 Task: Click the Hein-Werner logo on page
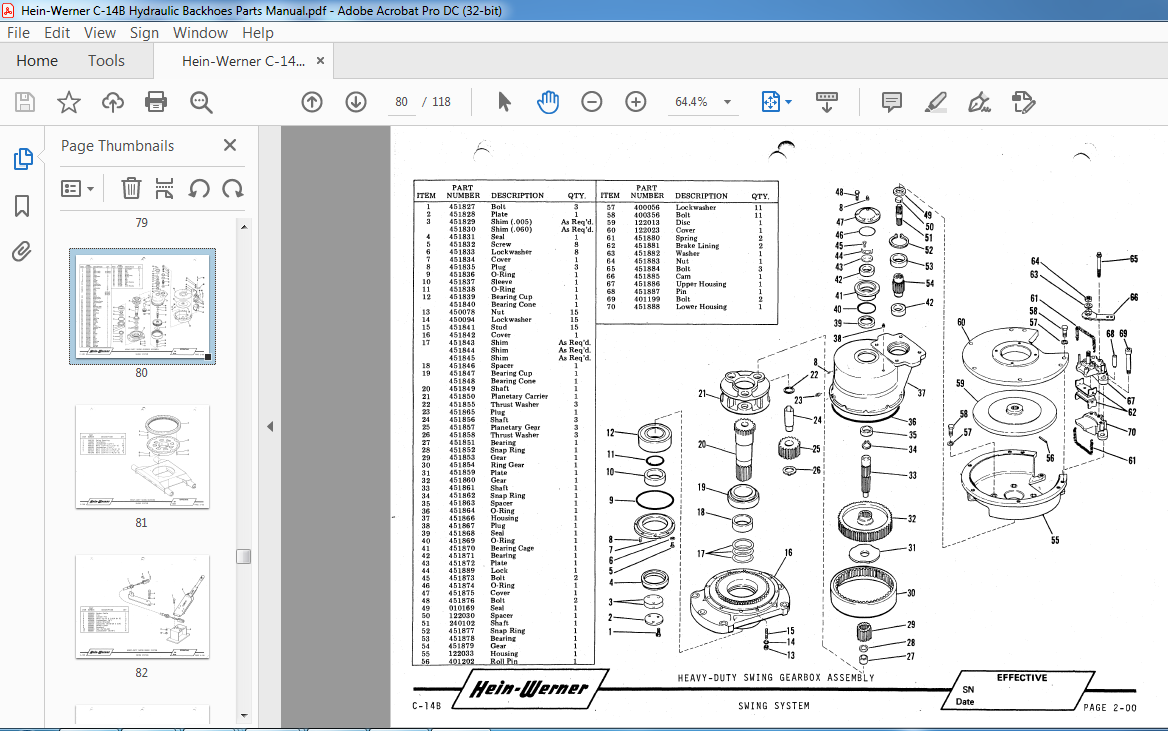point(530,689)
